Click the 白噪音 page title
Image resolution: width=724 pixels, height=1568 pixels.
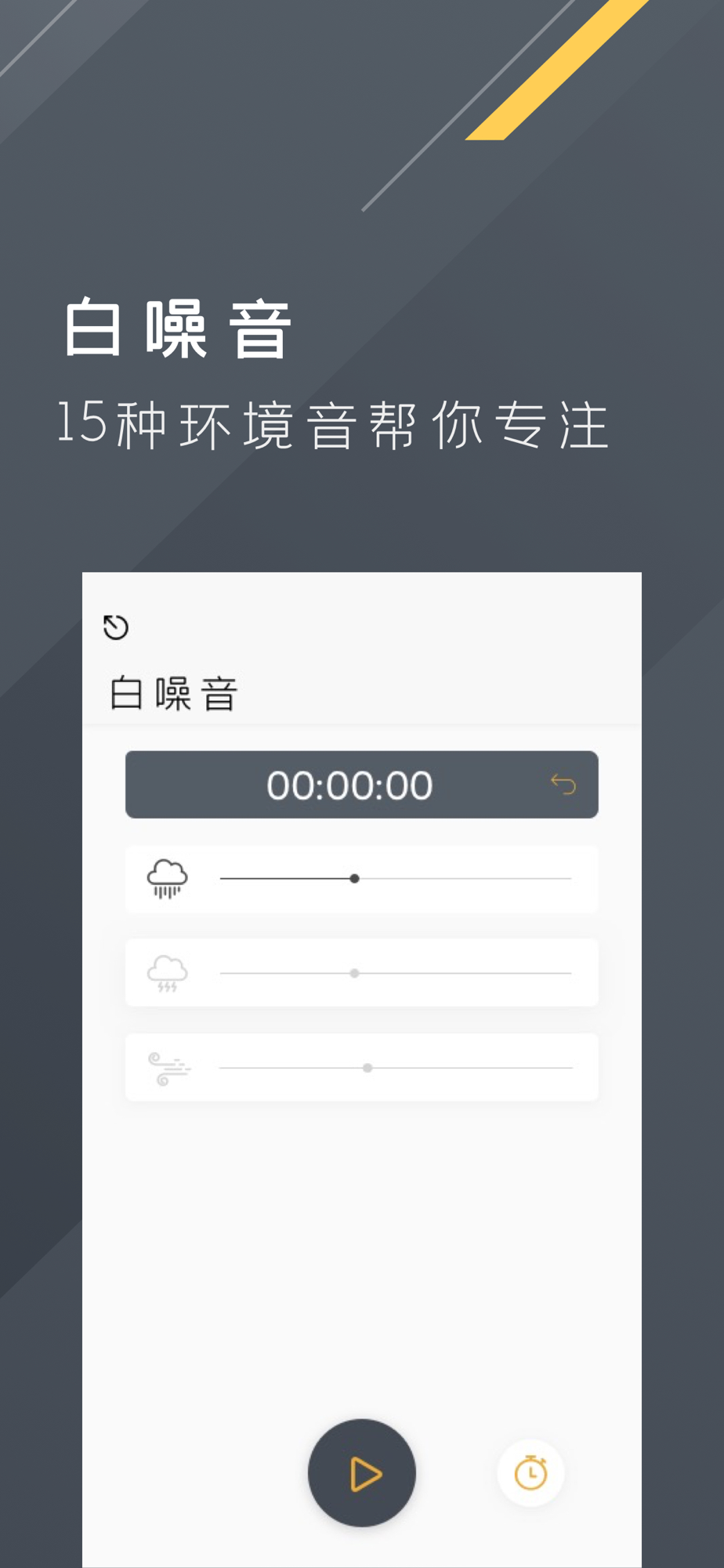point(174,694)
